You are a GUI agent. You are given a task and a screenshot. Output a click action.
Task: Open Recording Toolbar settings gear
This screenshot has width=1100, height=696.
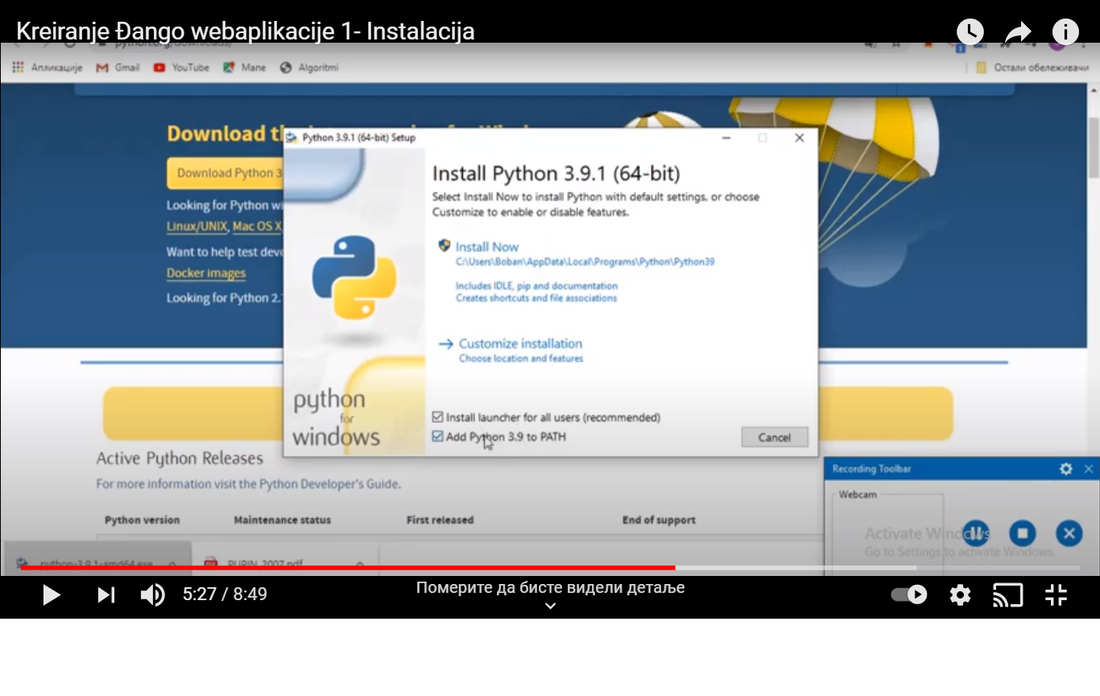[1066, 469]
